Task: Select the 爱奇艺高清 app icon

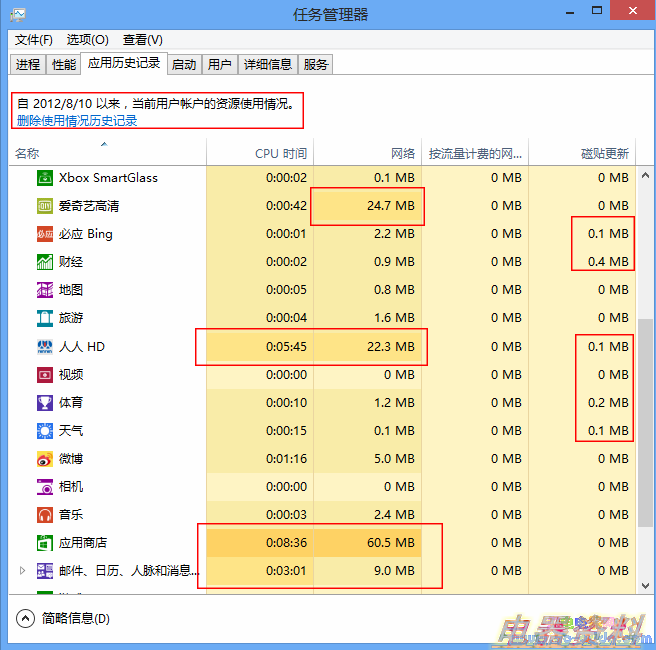Action: coord(45,206)
